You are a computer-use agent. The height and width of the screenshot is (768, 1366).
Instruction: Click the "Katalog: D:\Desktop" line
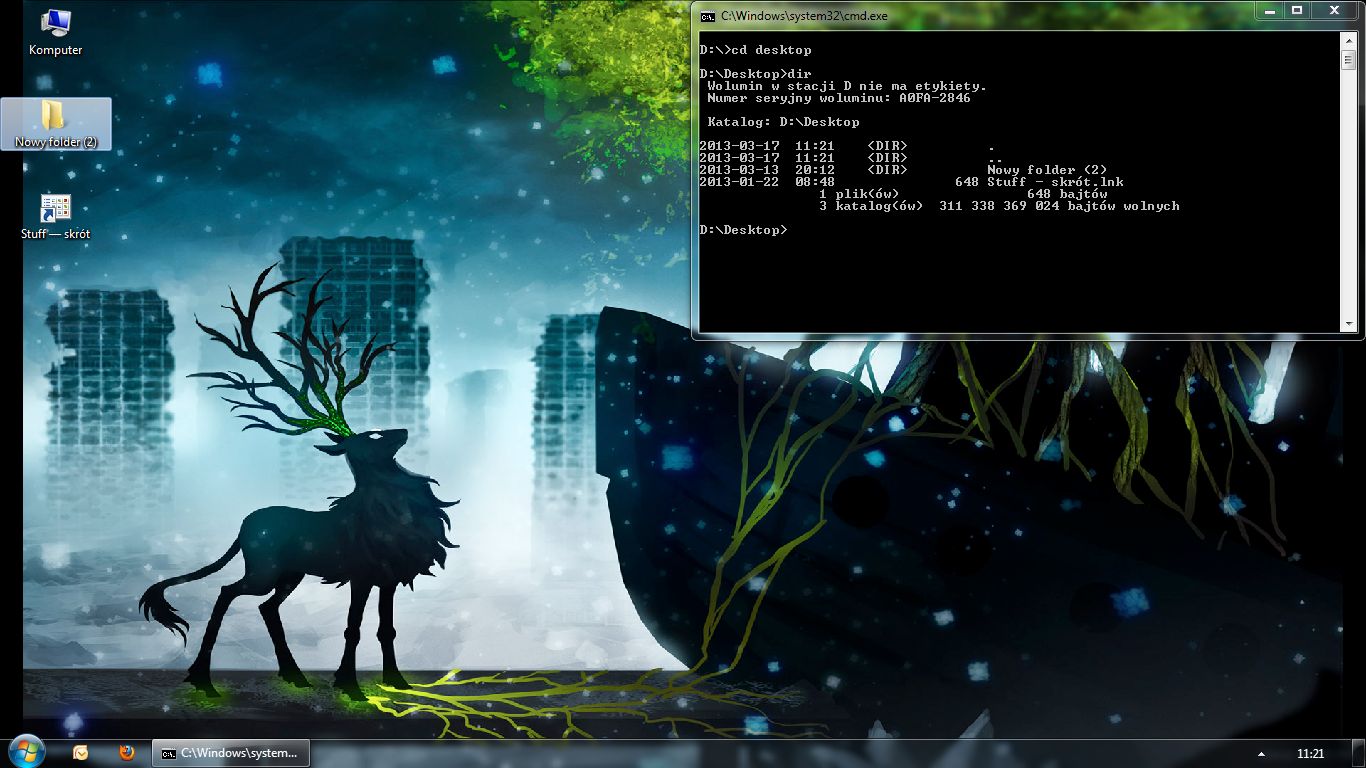[x=783, y=122]
